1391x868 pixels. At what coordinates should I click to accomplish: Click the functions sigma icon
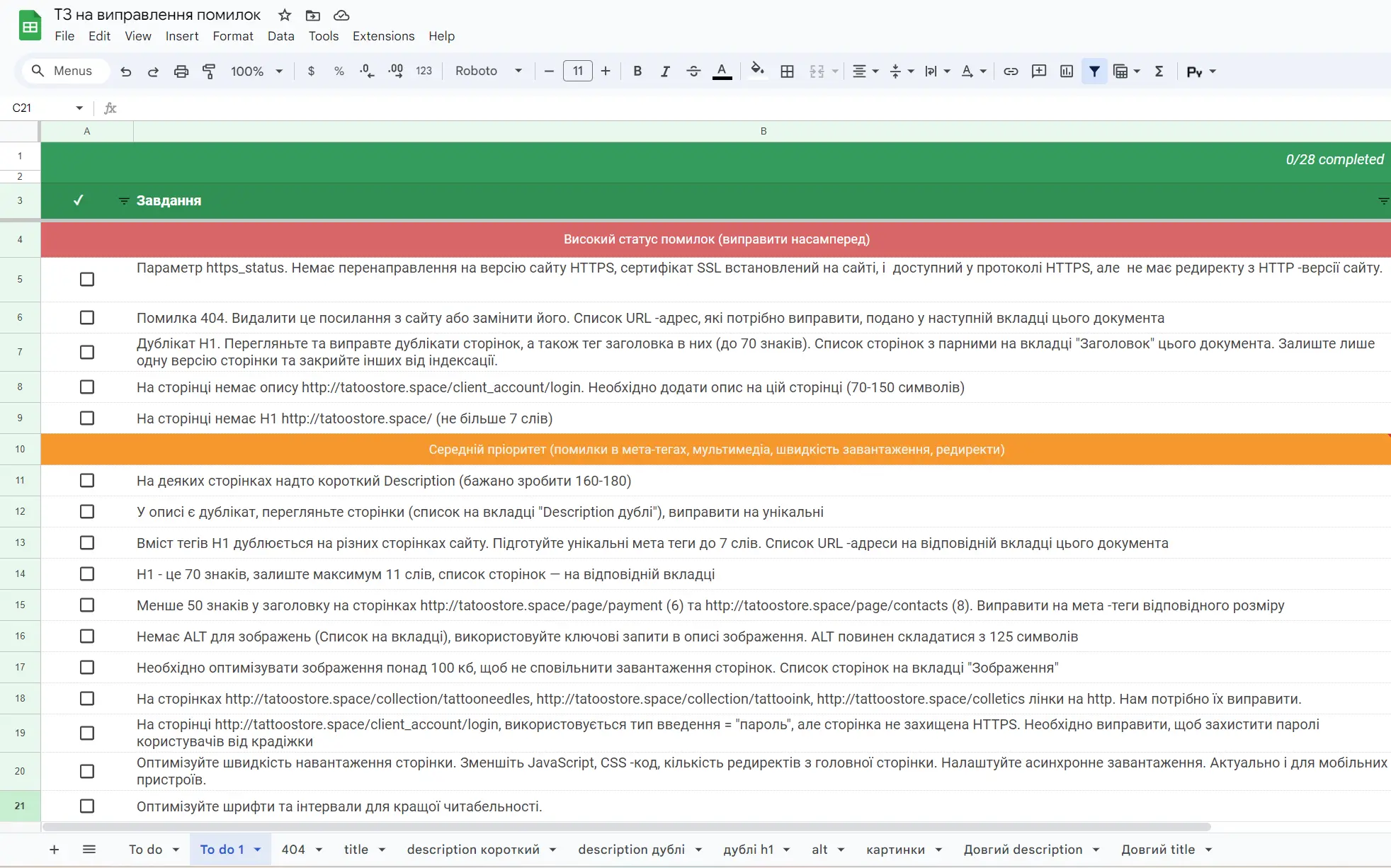point(1159,72)
